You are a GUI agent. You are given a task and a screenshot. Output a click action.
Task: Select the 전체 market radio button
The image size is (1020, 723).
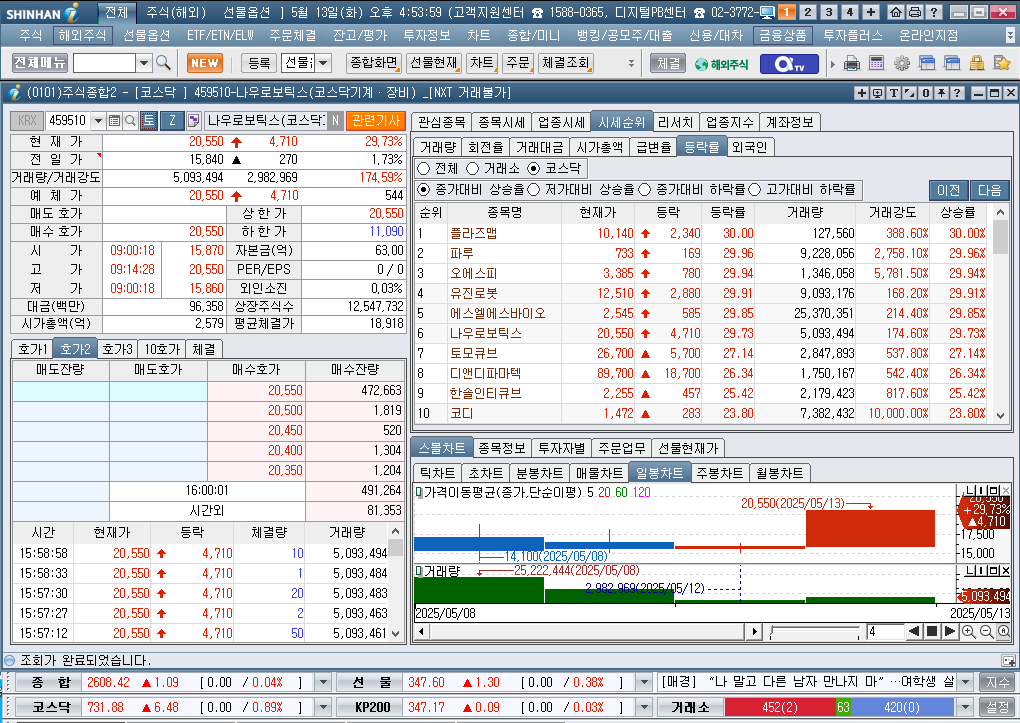pyautogui.click(x=424, y=169)
